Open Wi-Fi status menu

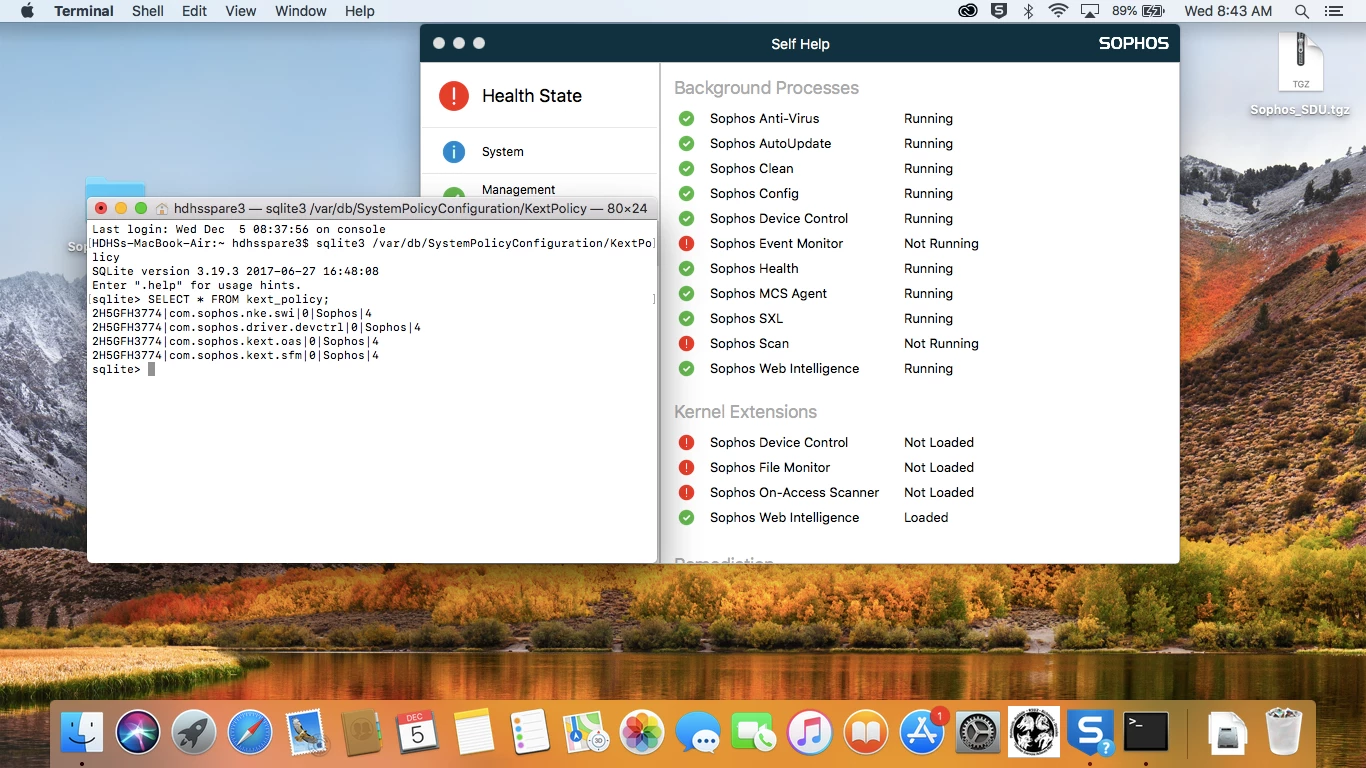(1058, 11)
